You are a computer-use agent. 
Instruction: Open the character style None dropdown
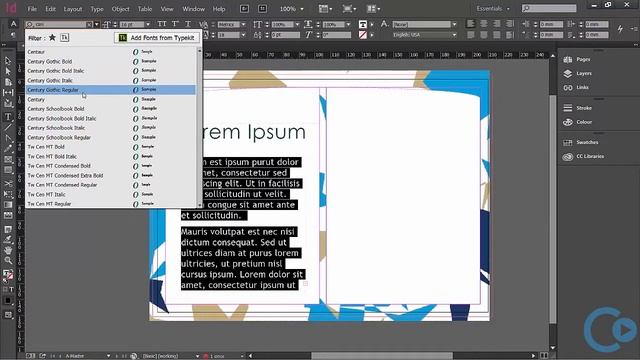click(x=454, y=24)
